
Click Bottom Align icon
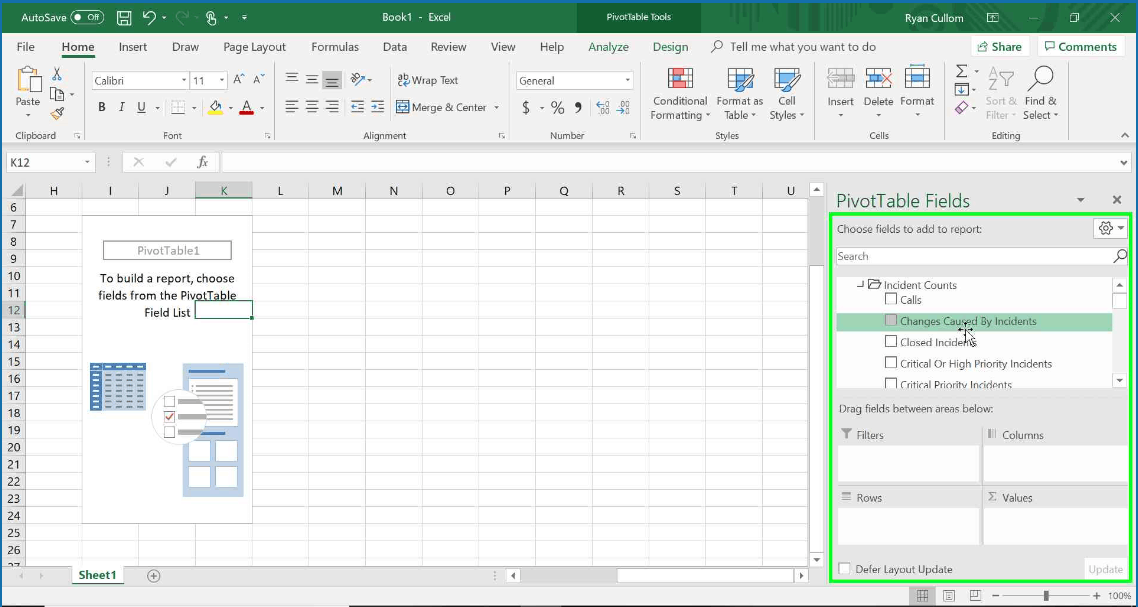coord(332,80)
